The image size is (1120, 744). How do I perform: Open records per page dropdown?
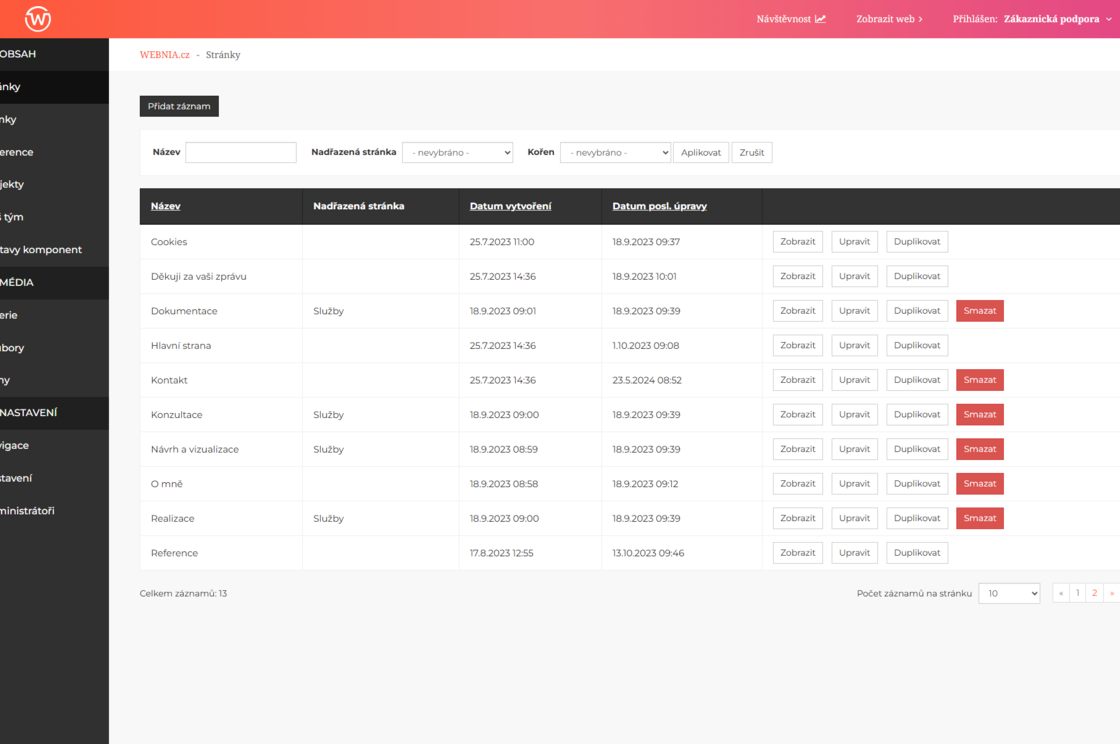point(1009,593)
